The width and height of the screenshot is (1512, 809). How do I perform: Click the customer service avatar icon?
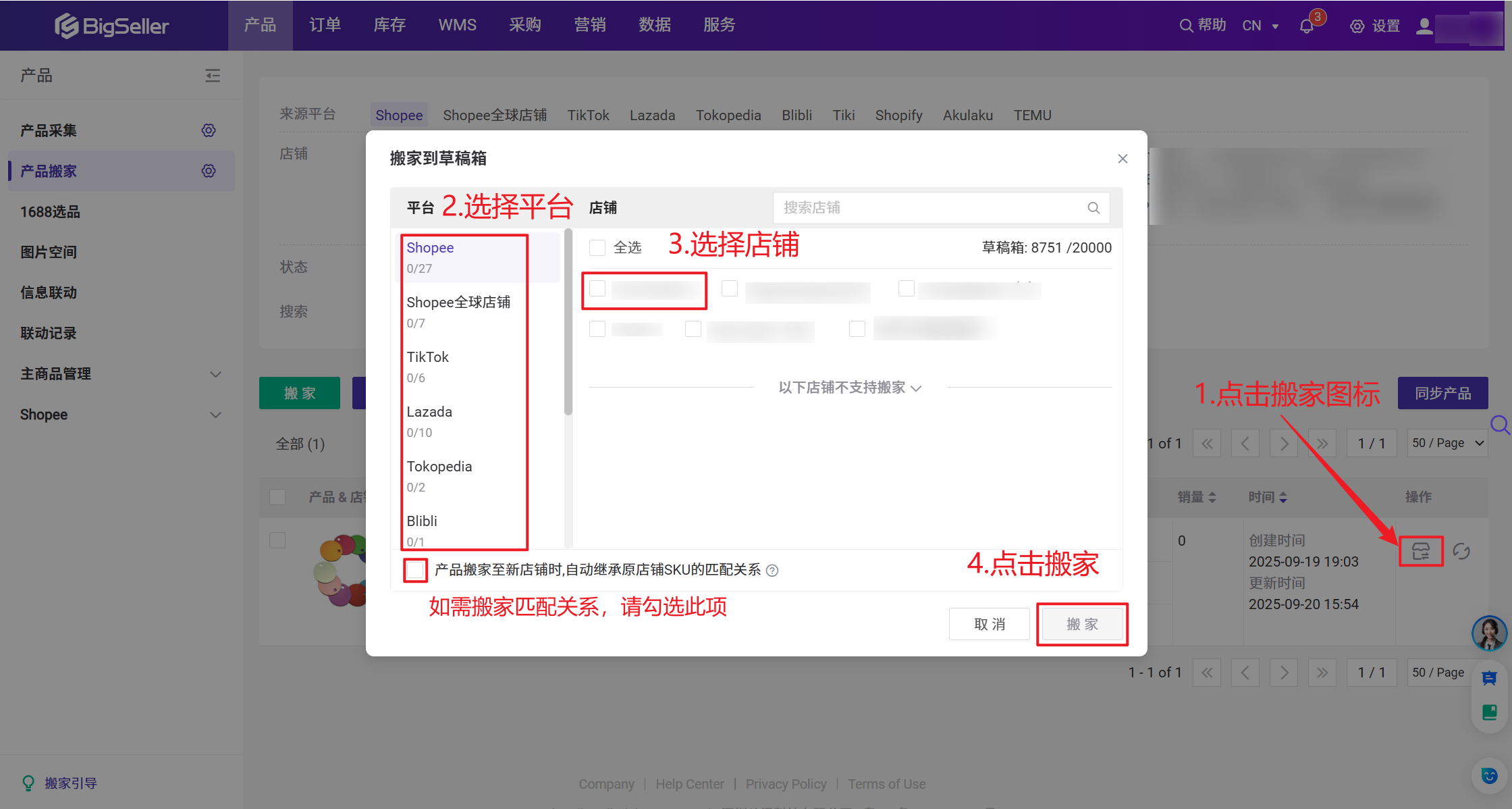1488,633
